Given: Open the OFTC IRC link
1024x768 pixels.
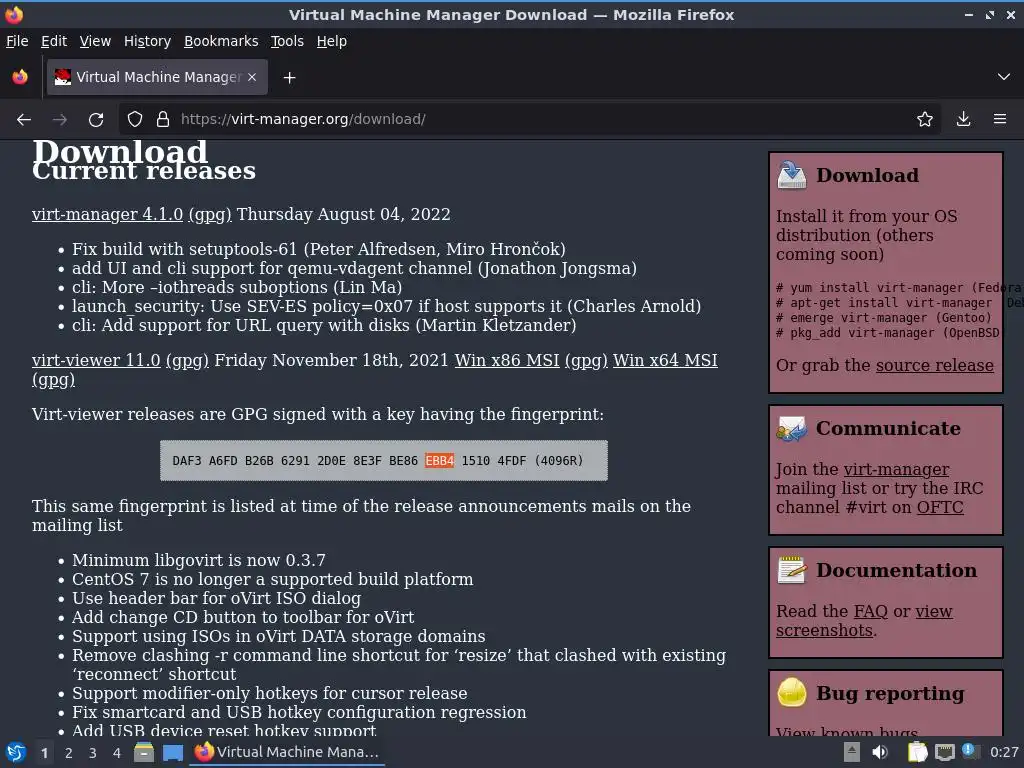Looking at the screenshot, I should [940, 507].
